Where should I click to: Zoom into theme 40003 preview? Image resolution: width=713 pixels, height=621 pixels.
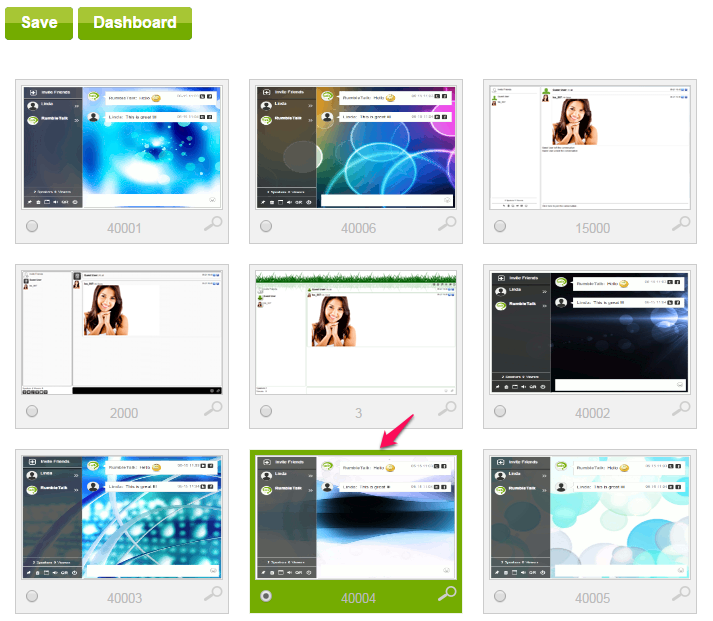click(214, 595)
